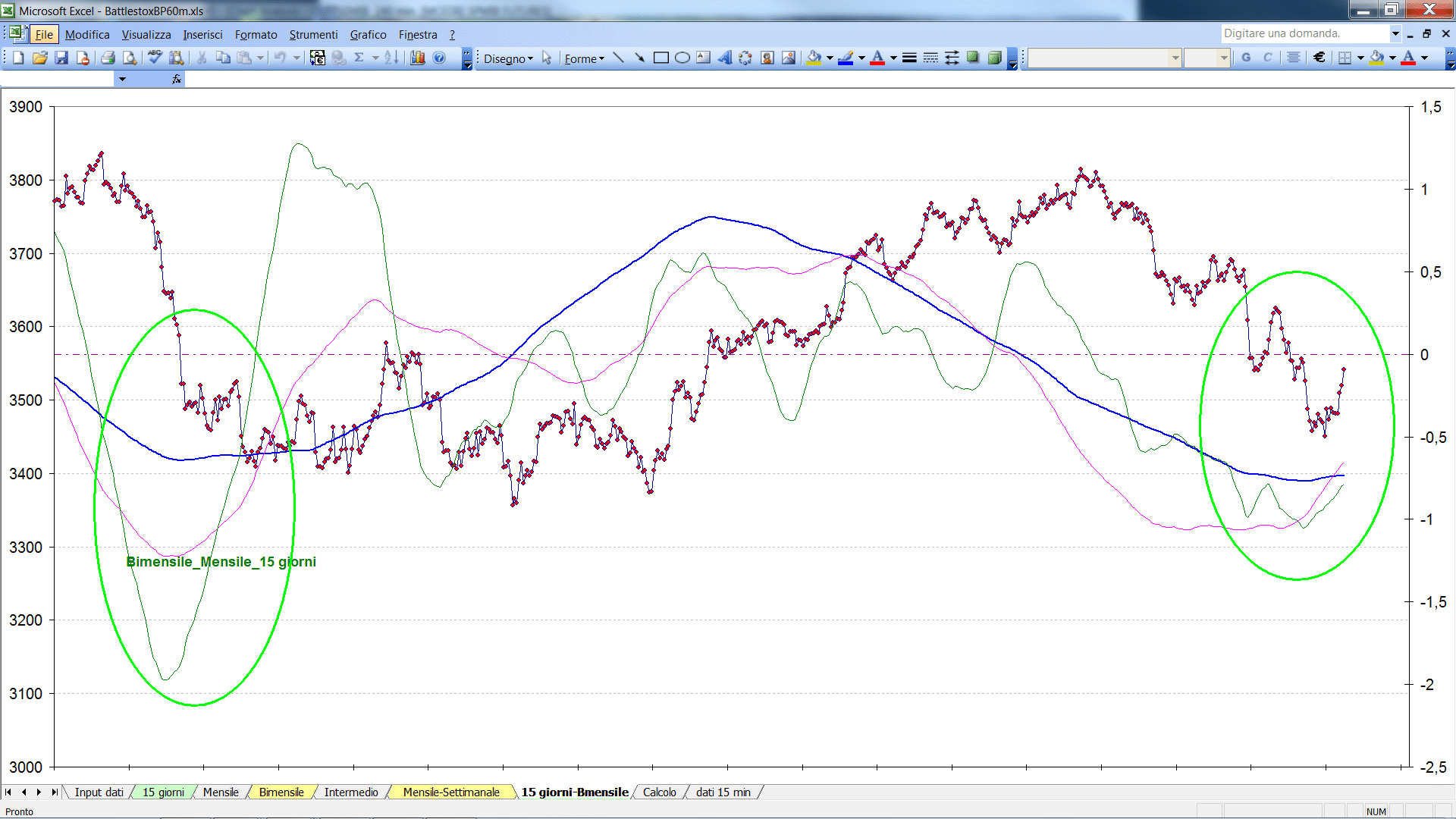Screen dimensions: 1456x819
Task: Switch to the Calcolo sheet tab
Action: [659, 792]
